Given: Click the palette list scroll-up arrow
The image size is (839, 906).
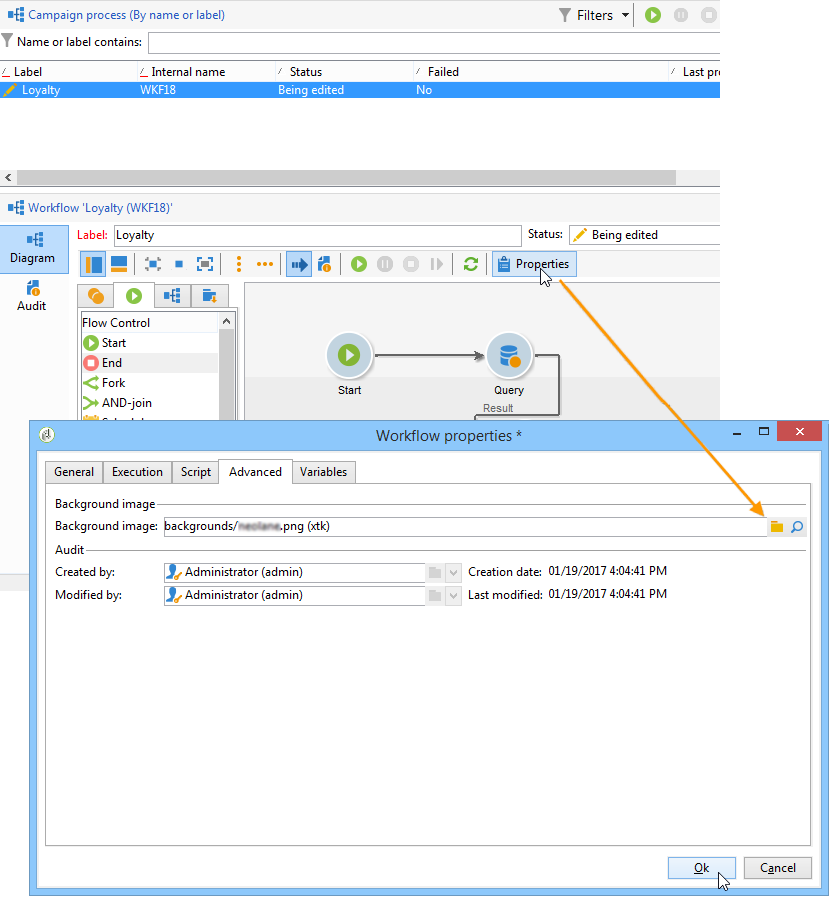Looking at the screenshot, I should click(x=227, y=322).
